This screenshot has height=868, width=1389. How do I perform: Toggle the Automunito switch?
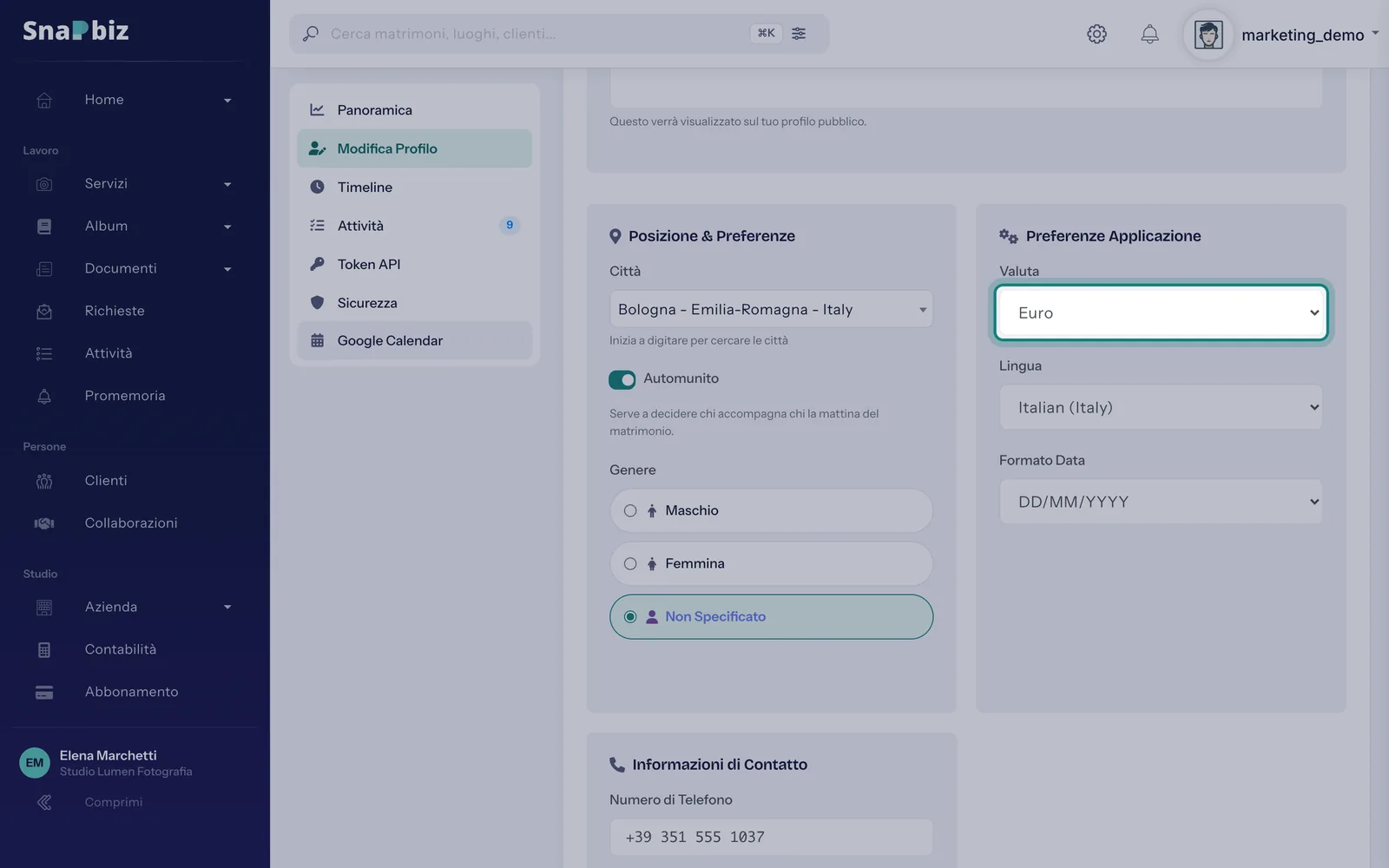622,379
